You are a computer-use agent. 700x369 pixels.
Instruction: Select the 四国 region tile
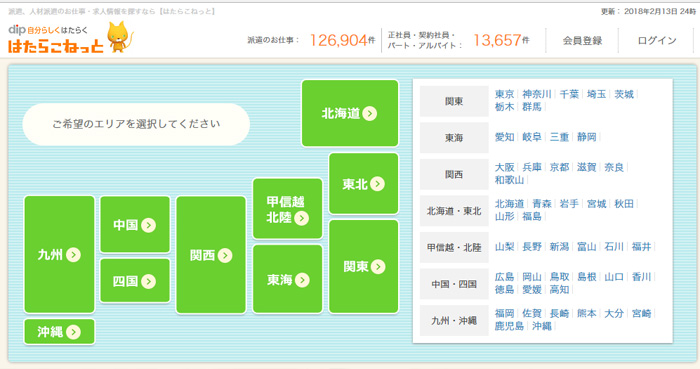coord(135,281)
